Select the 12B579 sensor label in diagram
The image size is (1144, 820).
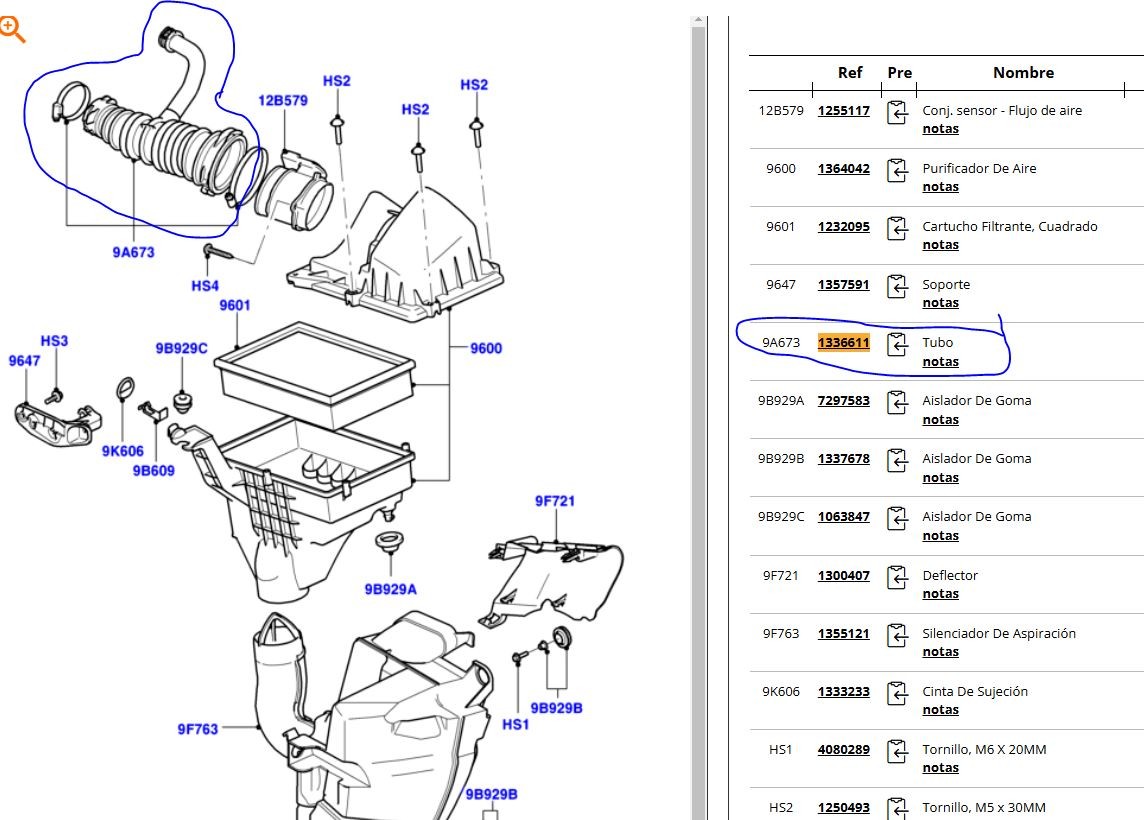coord(283,100)
